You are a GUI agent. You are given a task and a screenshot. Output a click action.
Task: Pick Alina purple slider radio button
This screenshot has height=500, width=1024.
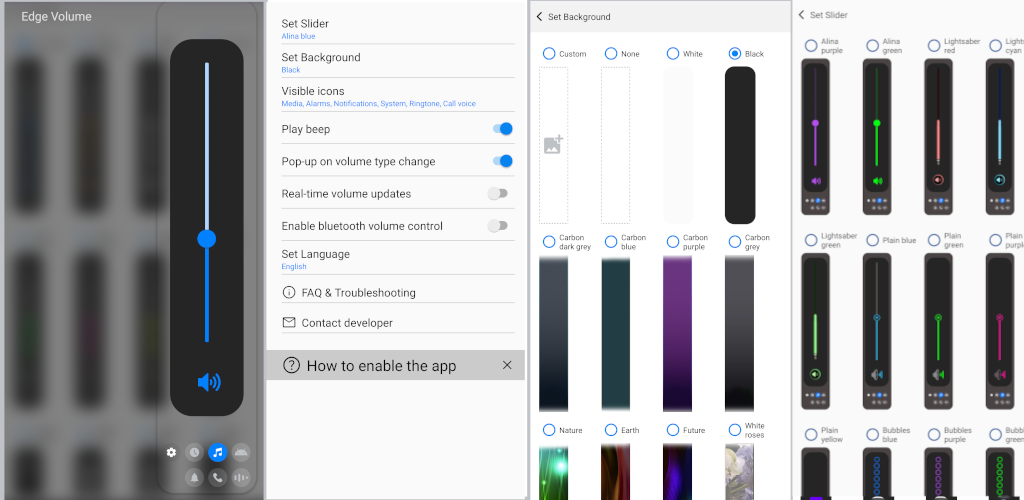click(x=810, y=45)
